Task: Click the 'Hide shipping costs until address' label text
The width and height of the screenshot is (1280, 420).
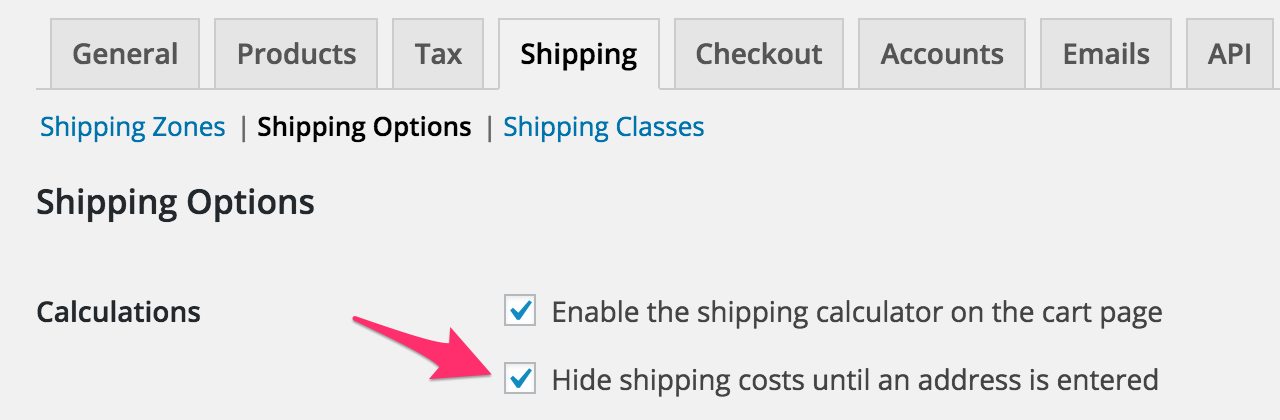Action: (x=854, y=380)
